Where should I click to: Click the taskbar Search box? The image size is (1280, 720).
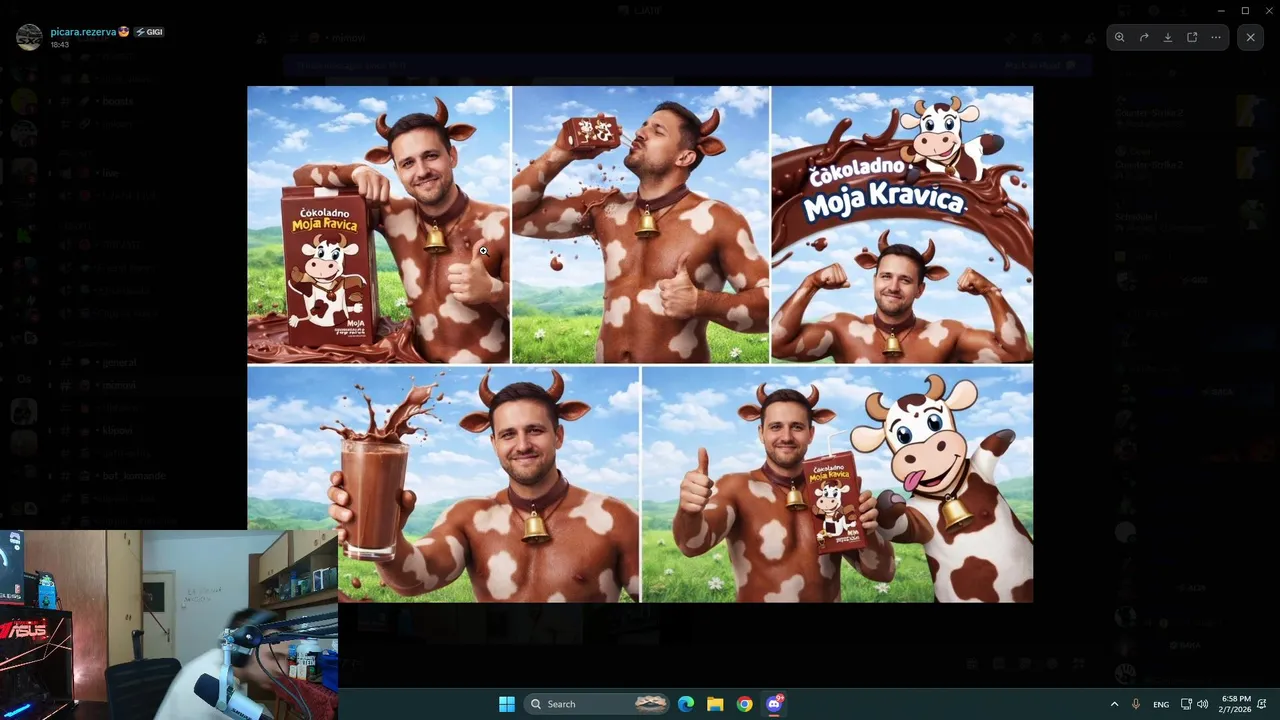tap(597, 704)
